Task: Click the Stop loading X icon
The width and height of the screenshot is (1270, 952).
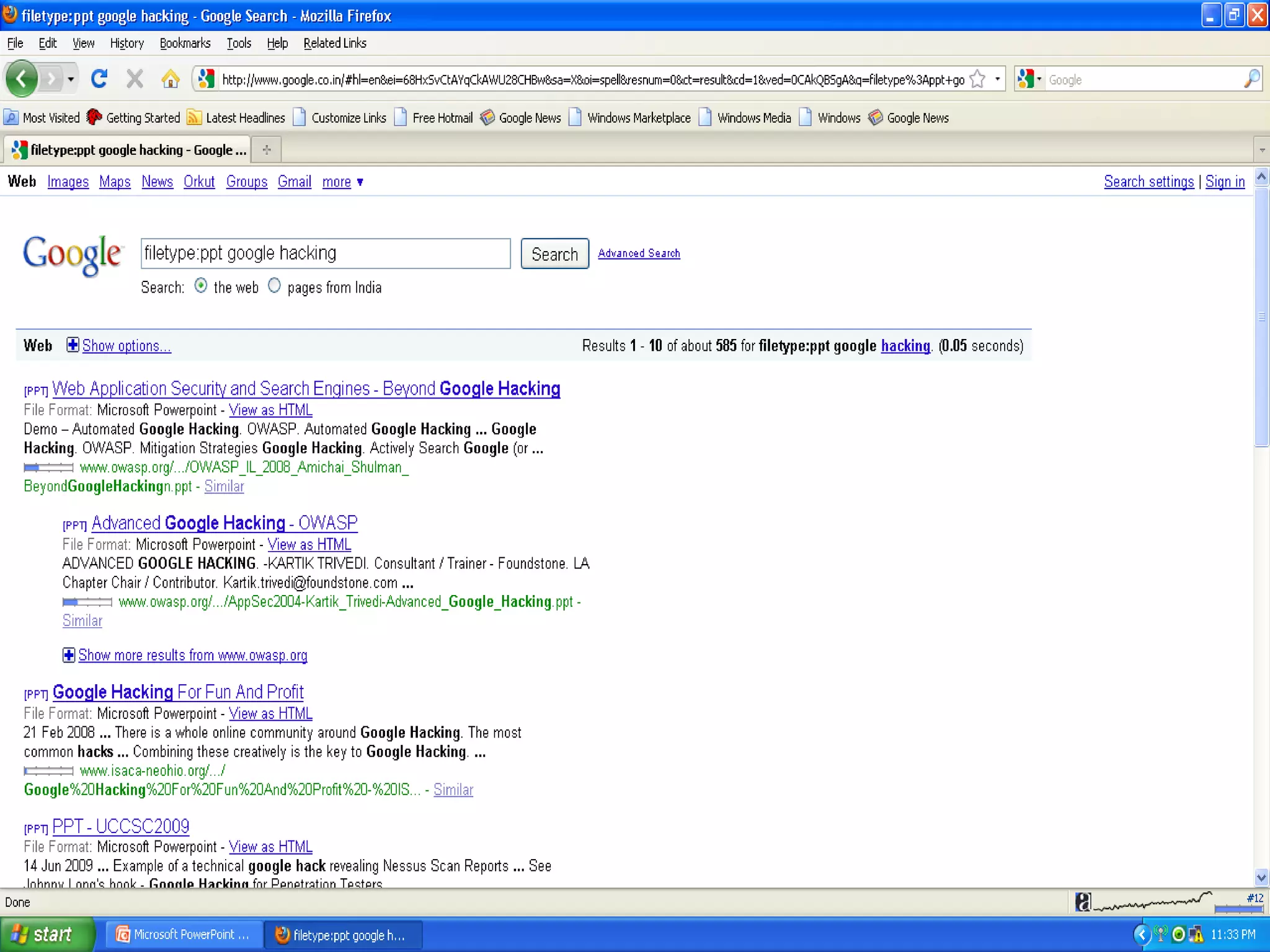Action: (135, 79)
